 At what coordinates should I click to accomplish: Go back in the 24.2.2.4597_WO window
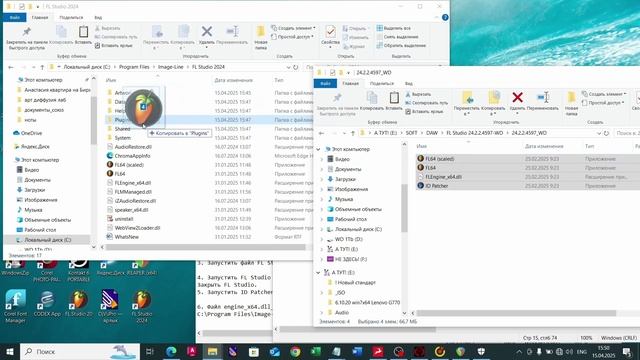322,133
